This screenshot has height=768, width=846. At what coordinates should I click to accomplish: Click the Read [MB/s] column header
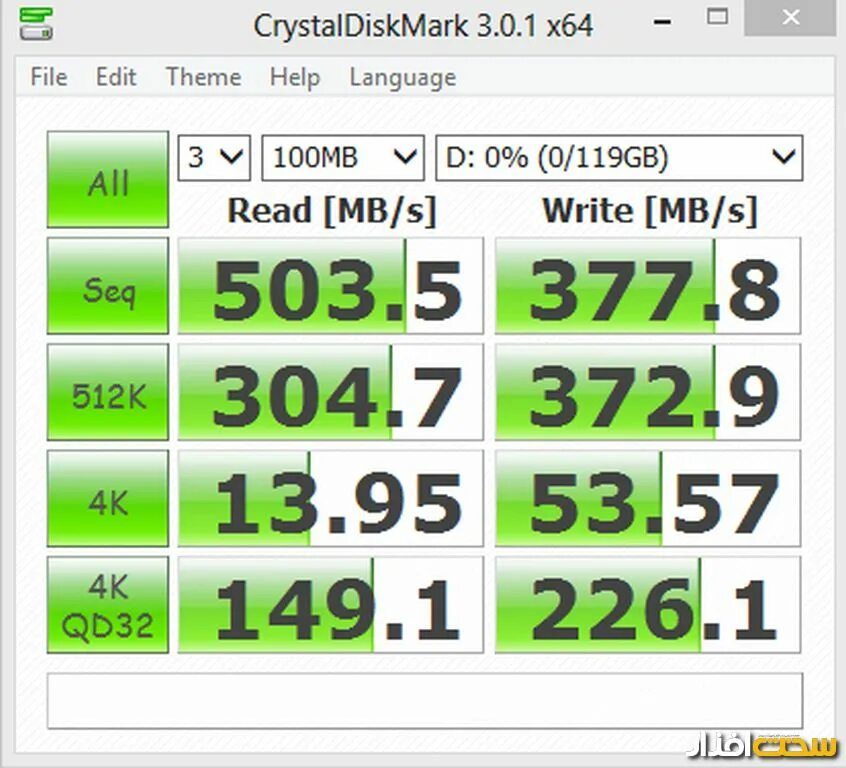coord(331,210)
